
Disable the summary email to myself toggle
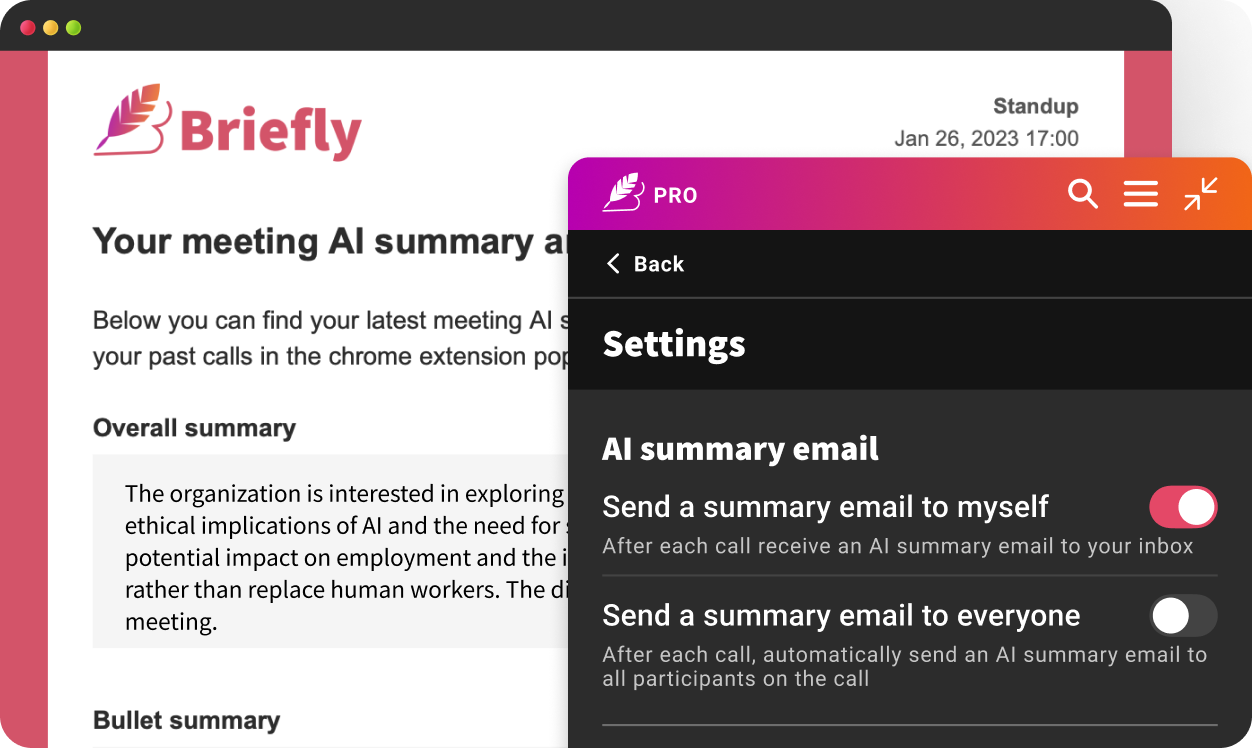click(x=1183, y=507)
